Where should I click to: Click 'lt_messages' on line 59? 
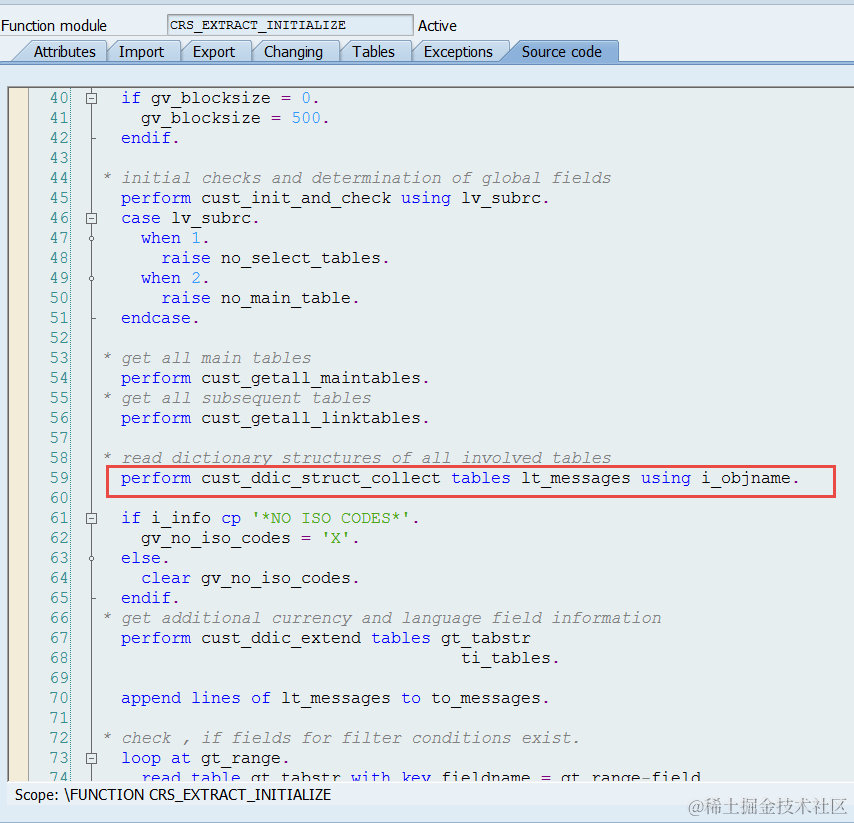(x=575, y=478)
